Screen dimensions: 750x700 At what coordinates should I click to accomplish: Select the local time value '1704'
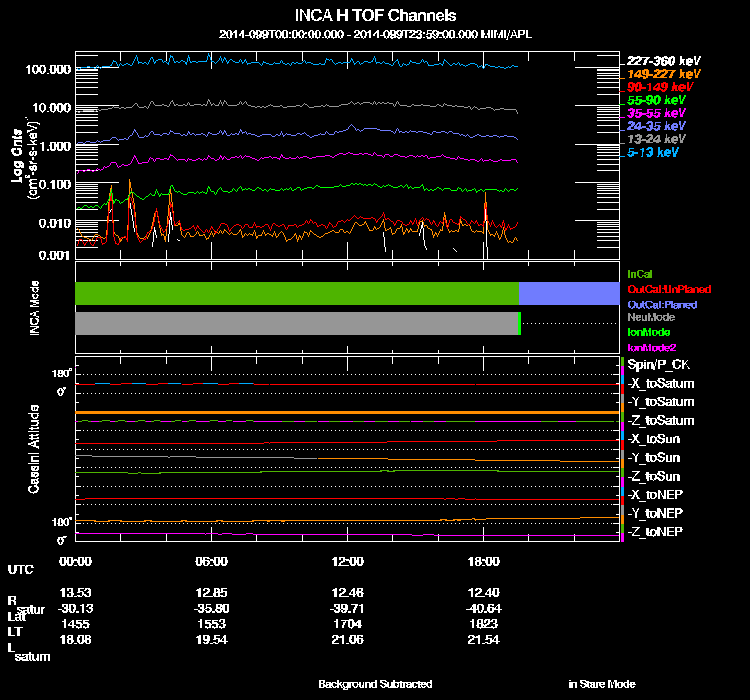348,624
